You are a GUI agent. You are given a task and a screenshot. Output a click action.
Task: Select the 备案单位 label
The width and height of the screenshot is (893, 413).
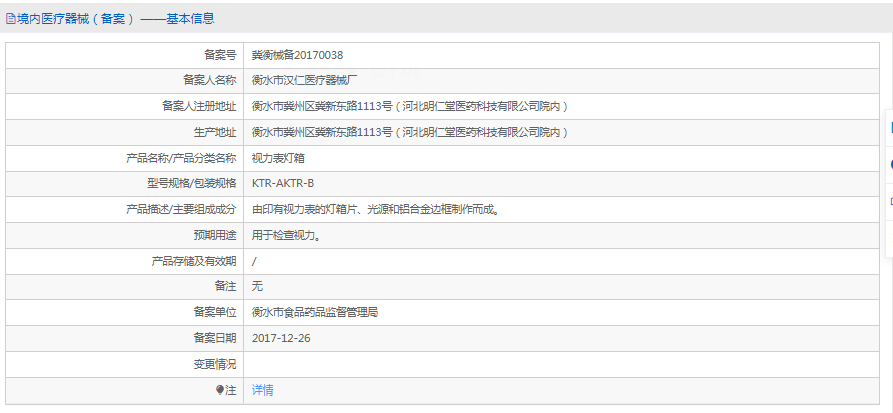(215, 312)
